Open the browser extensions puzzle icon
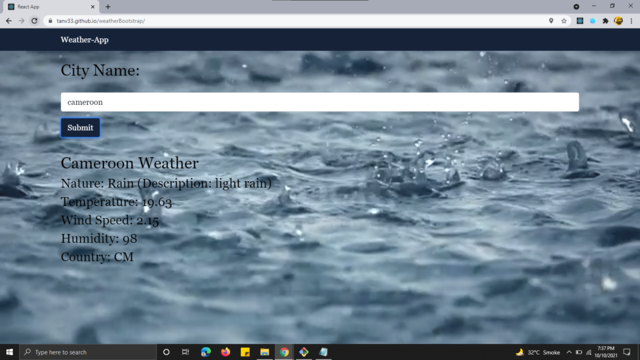The height and width of the screenshot is (360, 640). 605,21
